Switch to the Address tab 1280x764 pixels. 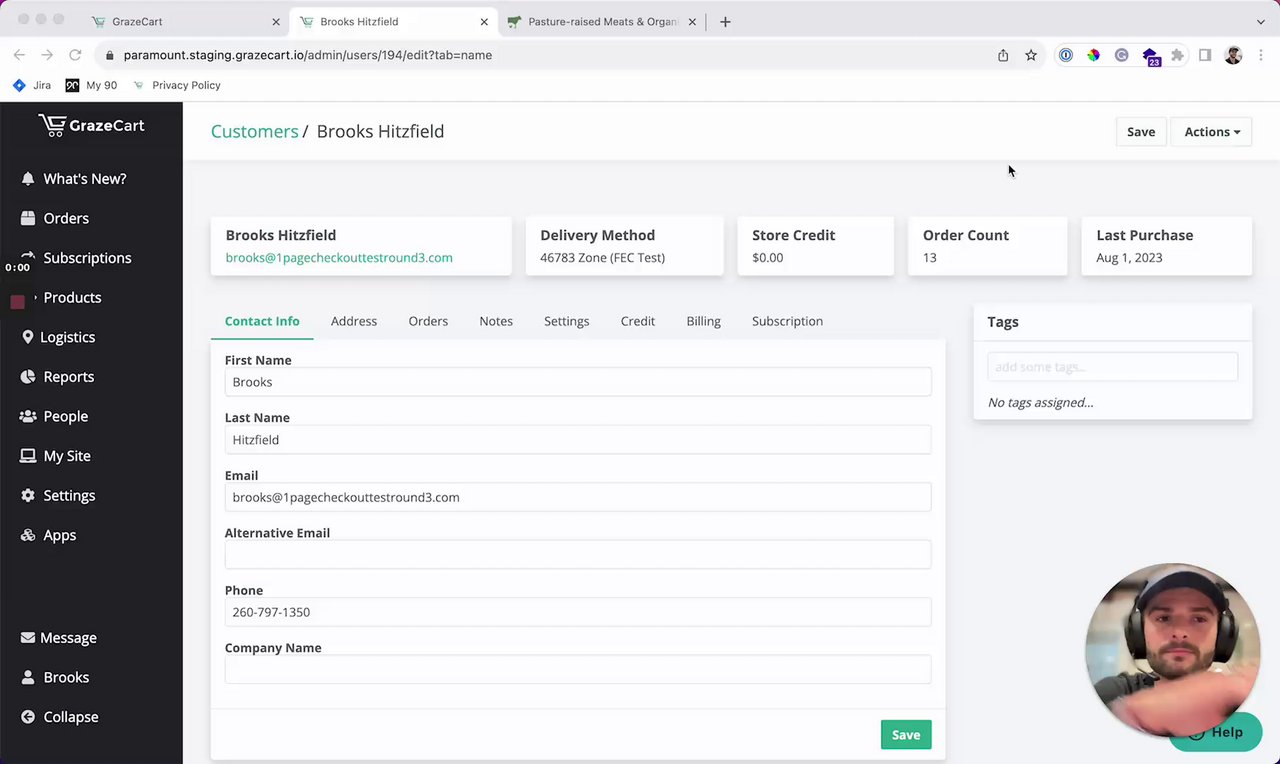(354, 321)
